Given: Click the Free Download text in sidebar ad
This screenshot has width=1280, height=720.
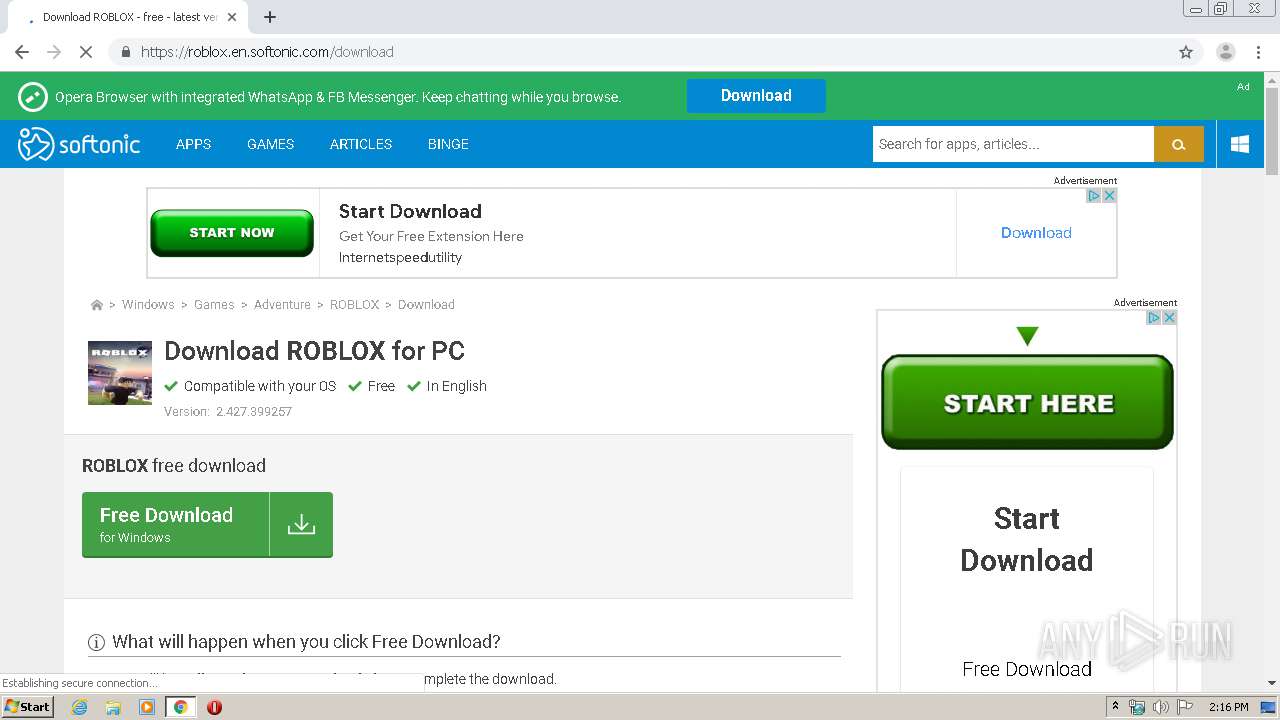Looking at the screenshot, I should (1027, 669).
